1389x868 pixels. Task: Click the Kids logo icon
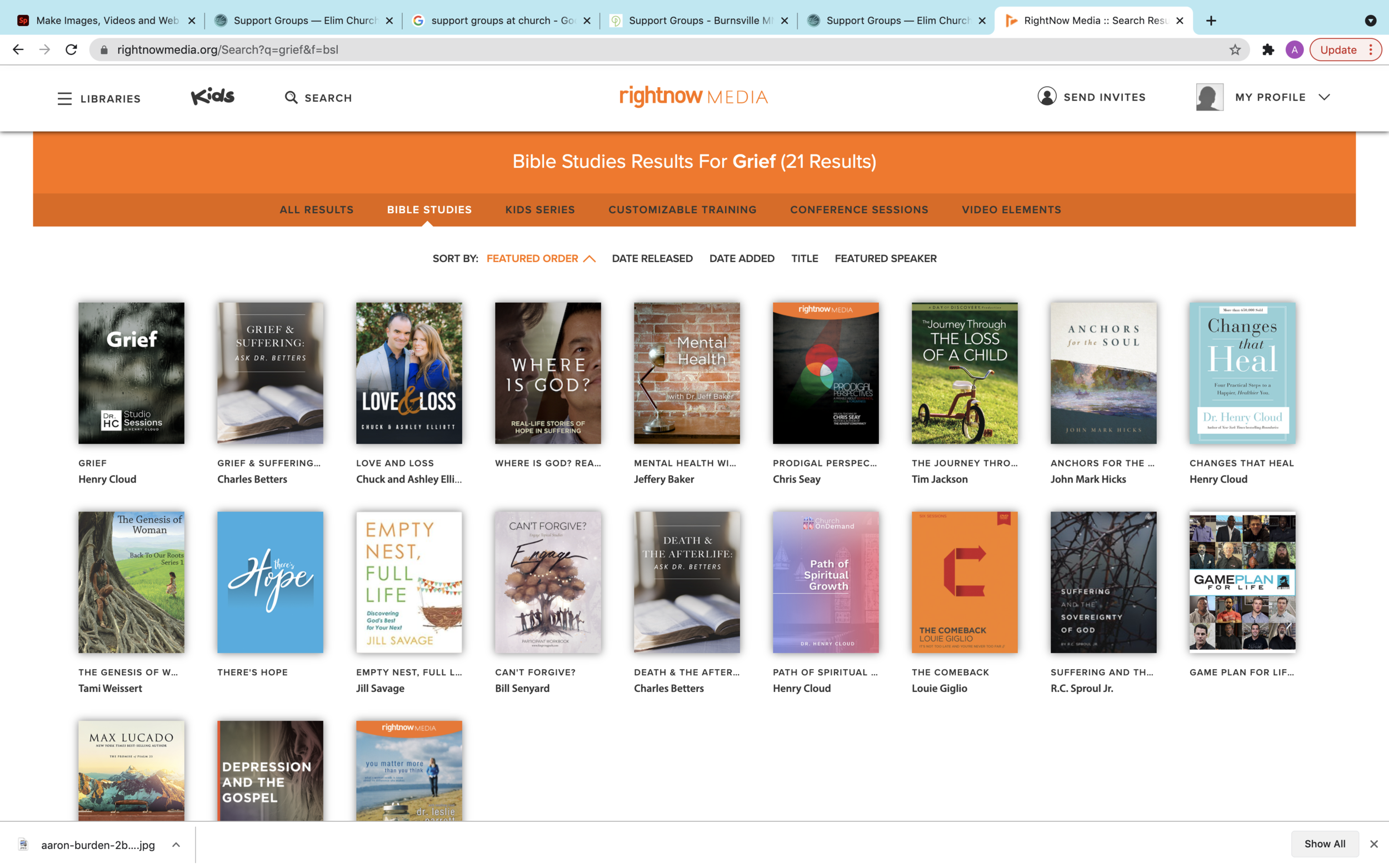click(212, 97)
